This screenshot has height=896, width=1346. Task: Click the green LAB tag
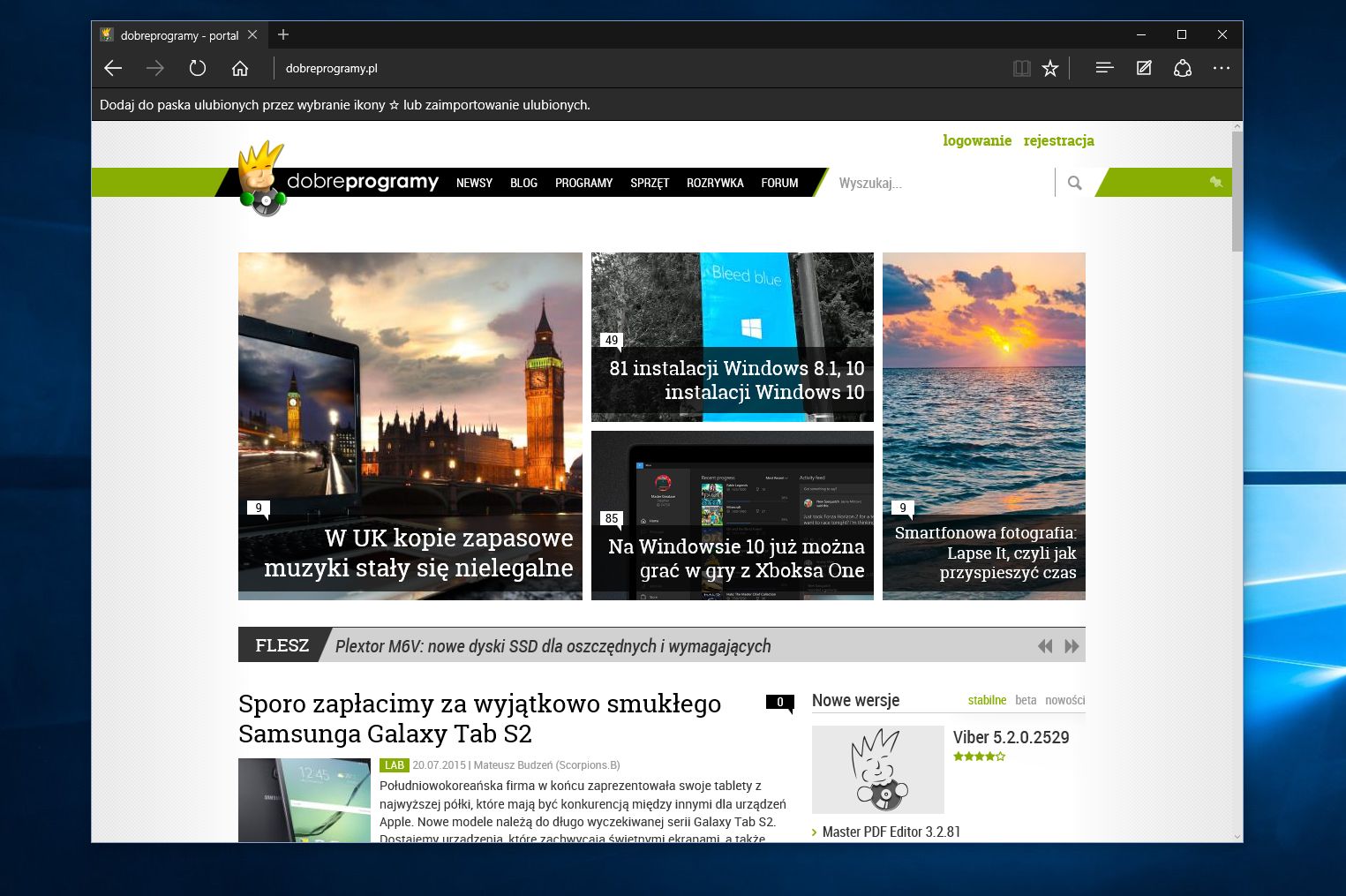395,765
